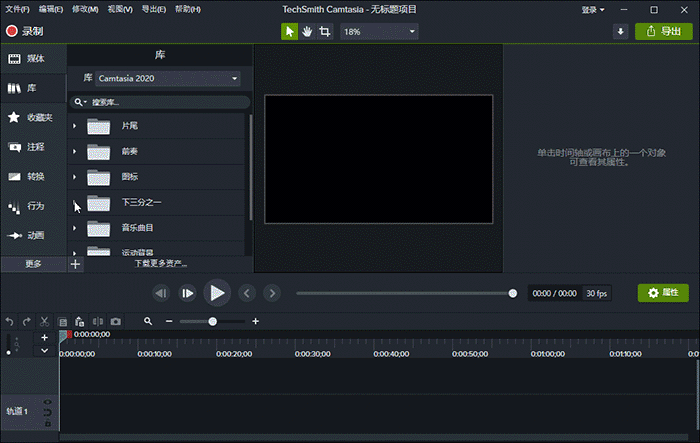The height and width of the screenshot is (443, 700).
Task: Click the download arrow icon beside 导出
Action: pos(620,31)
